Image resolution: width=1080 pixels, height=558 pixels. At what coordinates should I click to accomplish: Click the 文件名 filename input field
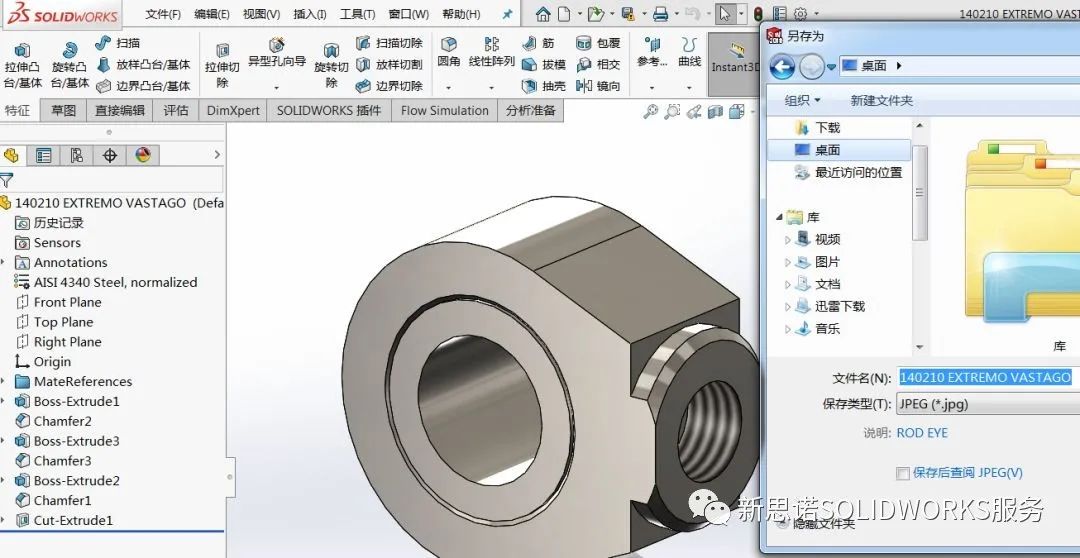click(x=986, y=377)
